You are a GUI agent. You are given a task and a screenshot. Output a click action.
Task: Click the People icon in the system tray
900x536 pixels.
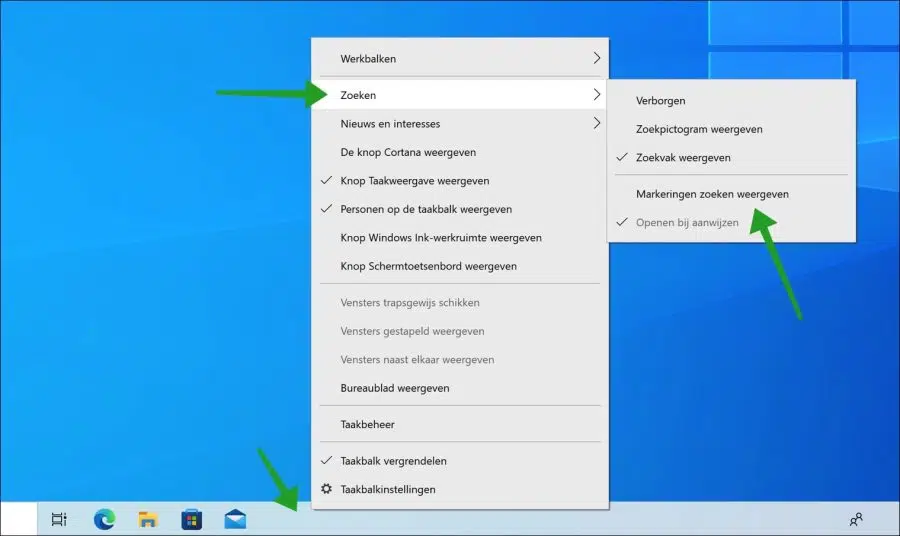pos(856,519)
